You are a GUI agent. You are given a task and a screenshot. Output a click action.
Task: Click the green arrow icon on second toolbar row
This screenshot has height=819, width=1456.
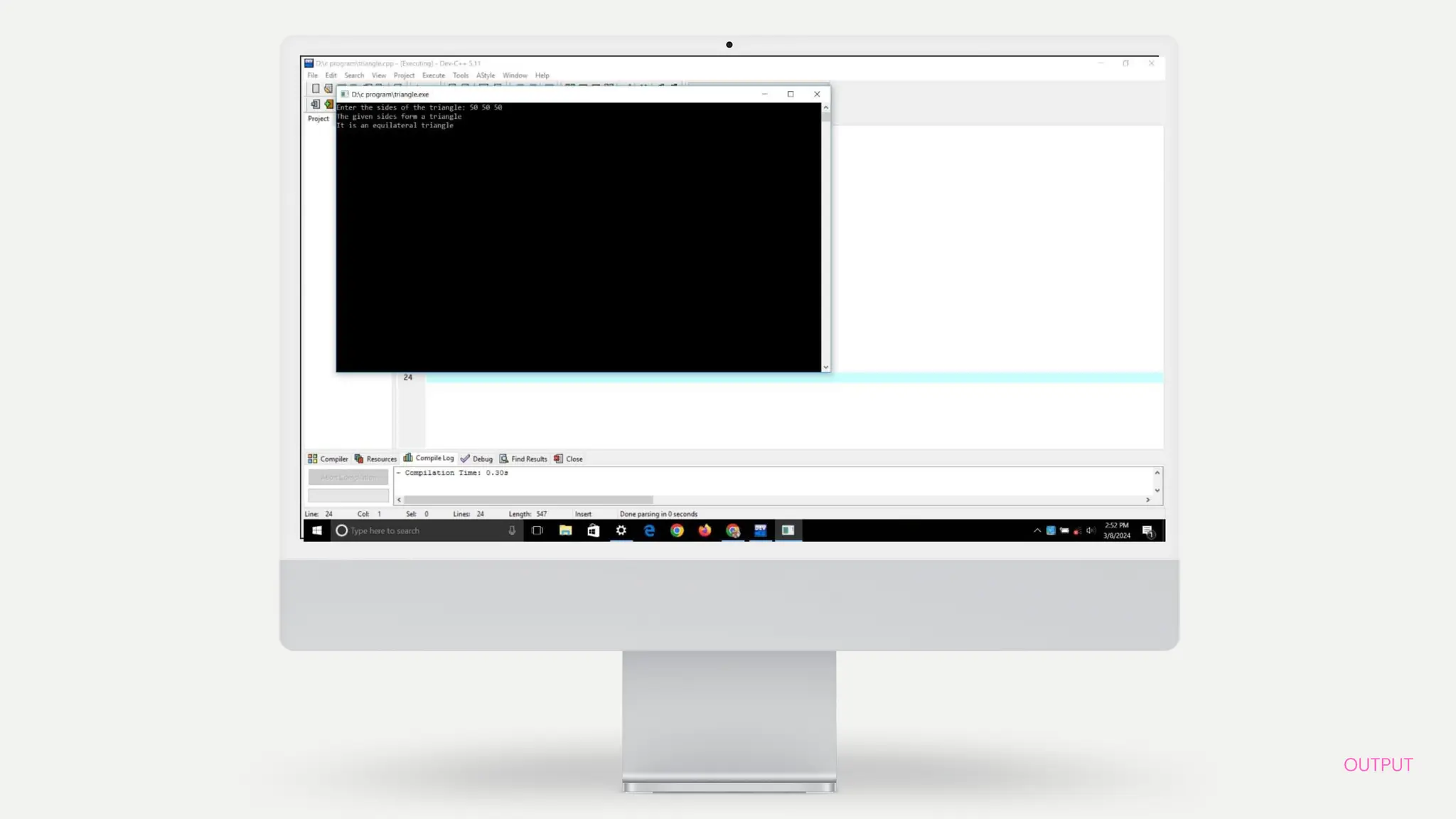coord(328,105)
